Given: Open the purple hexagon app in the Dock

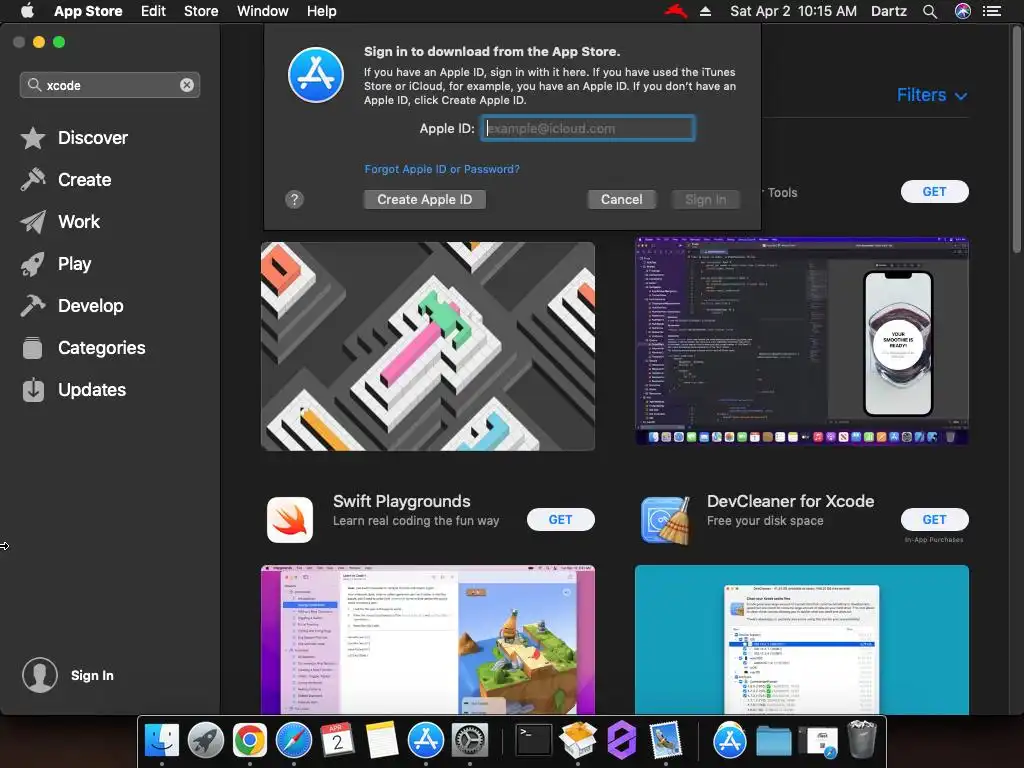Looking at the screenshot, I should click(622, 740).
